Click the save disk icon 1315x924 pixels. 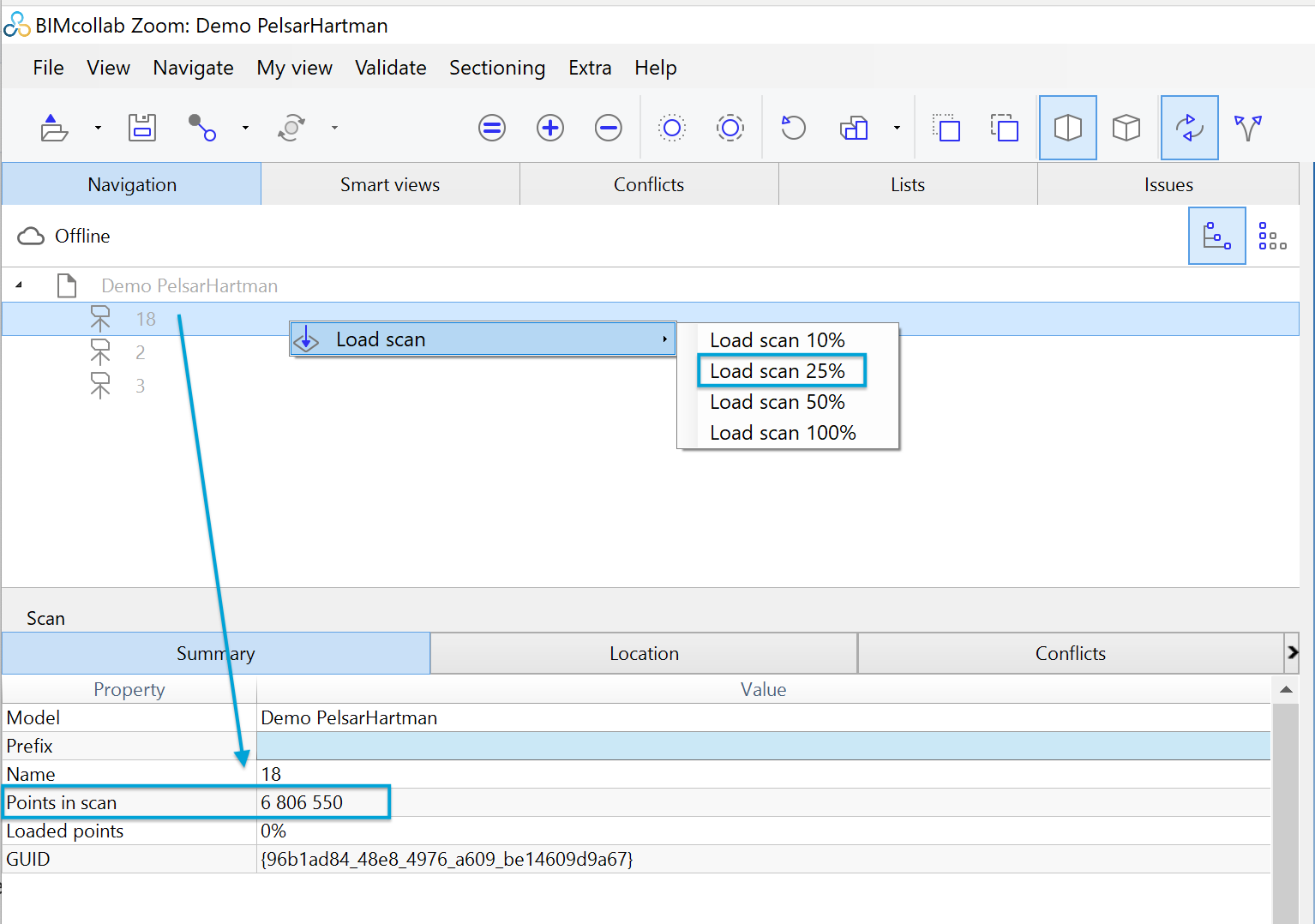tap(142, 128)
